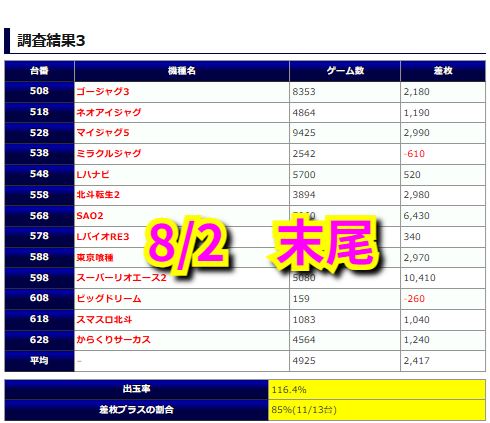Click the 116.4% payout value

[289, 390]
